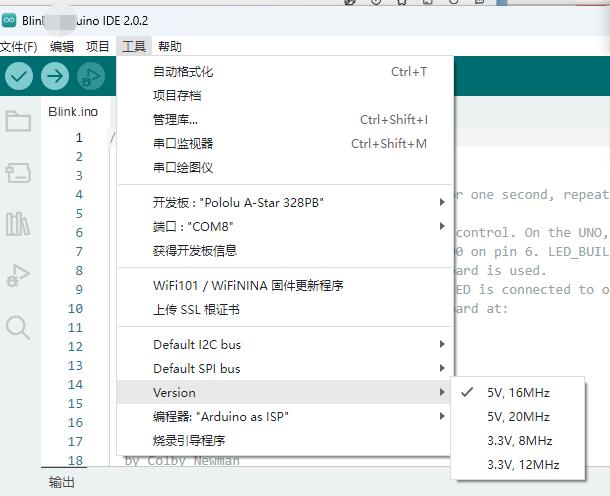Viewport: 610px width, 496px height.
Task: Click line number 5 in editor gutter
Action: 79,214
